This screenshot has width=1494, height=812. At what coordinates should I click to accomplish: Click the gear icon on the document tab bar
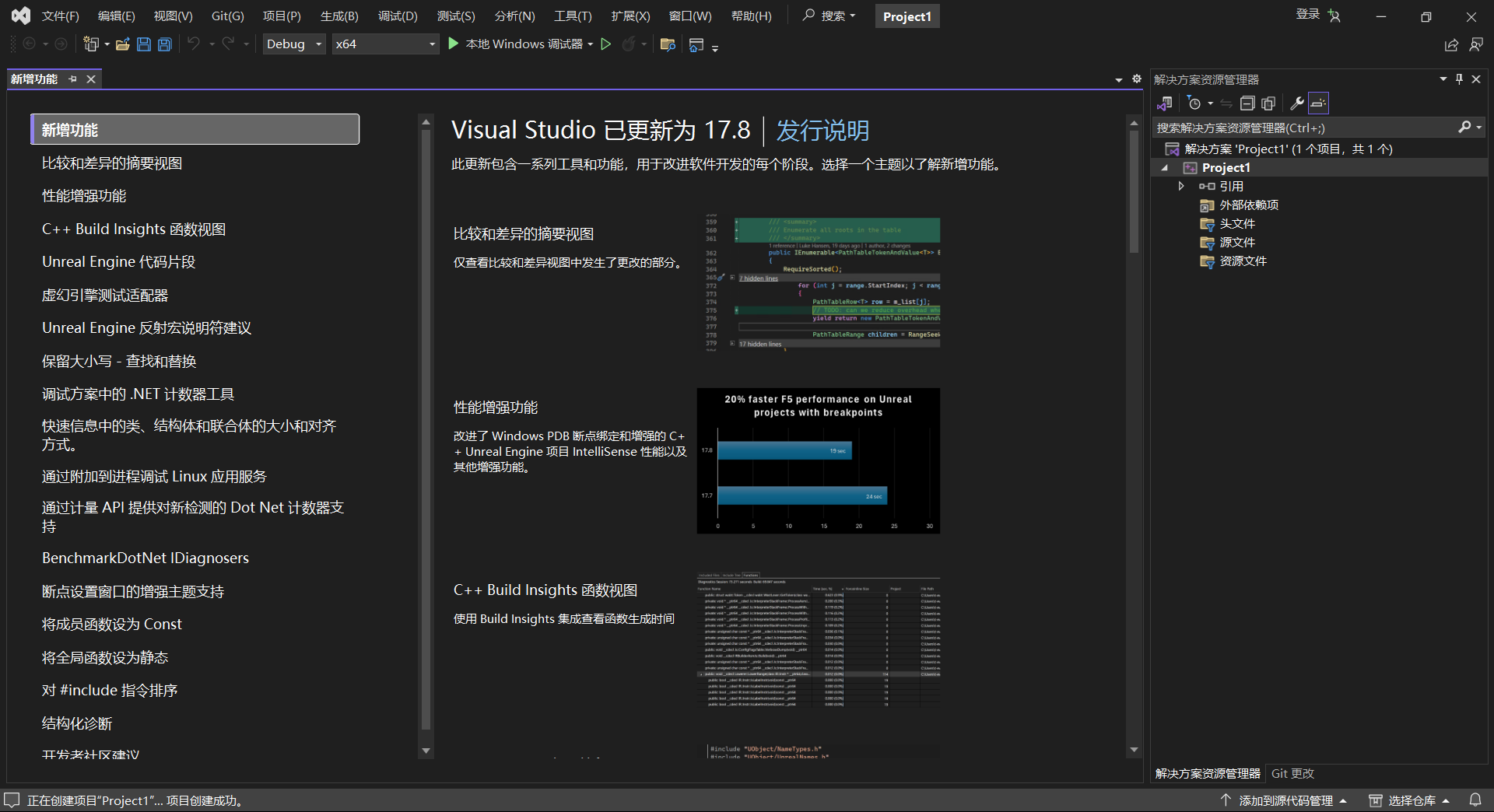pyautogui.click(x=1136, y=79)
